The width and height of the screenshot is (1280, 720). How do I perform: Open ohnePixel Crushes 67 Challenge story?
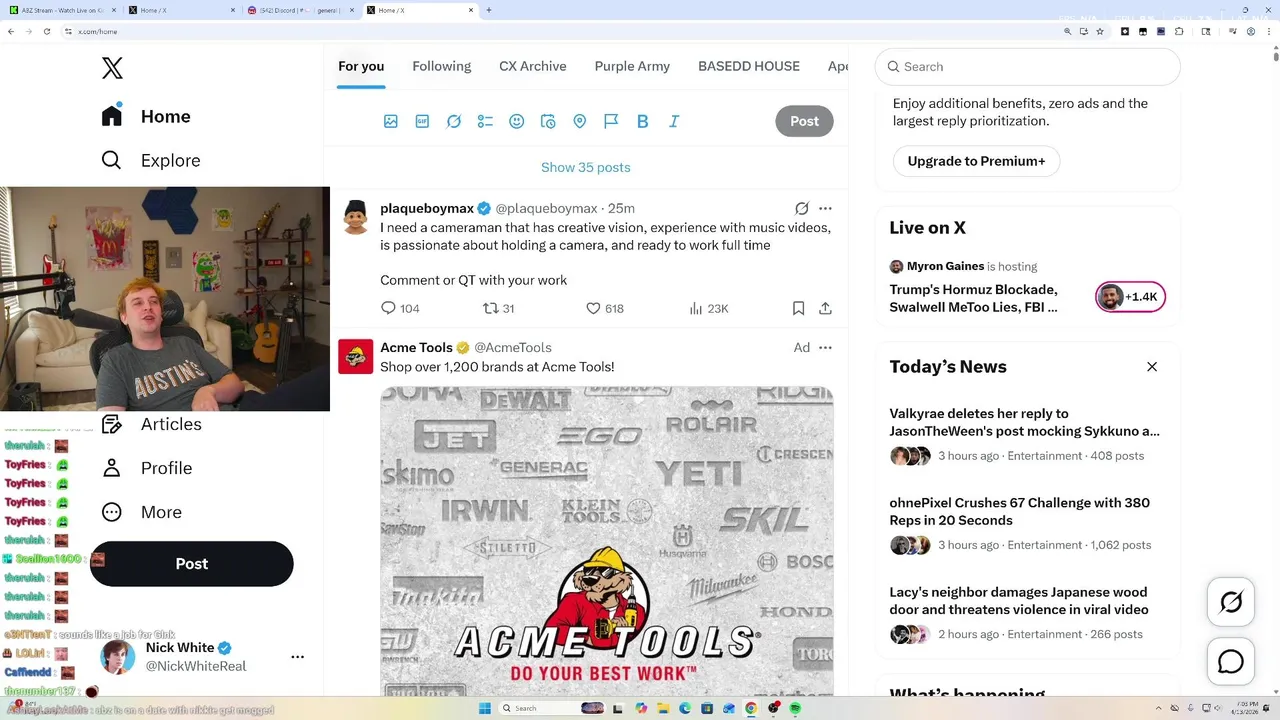click(1019, 511)
